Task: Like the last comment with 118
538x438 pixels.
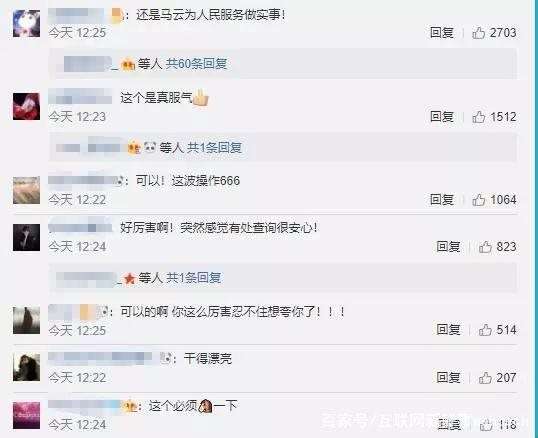Action: click(486, 425)
